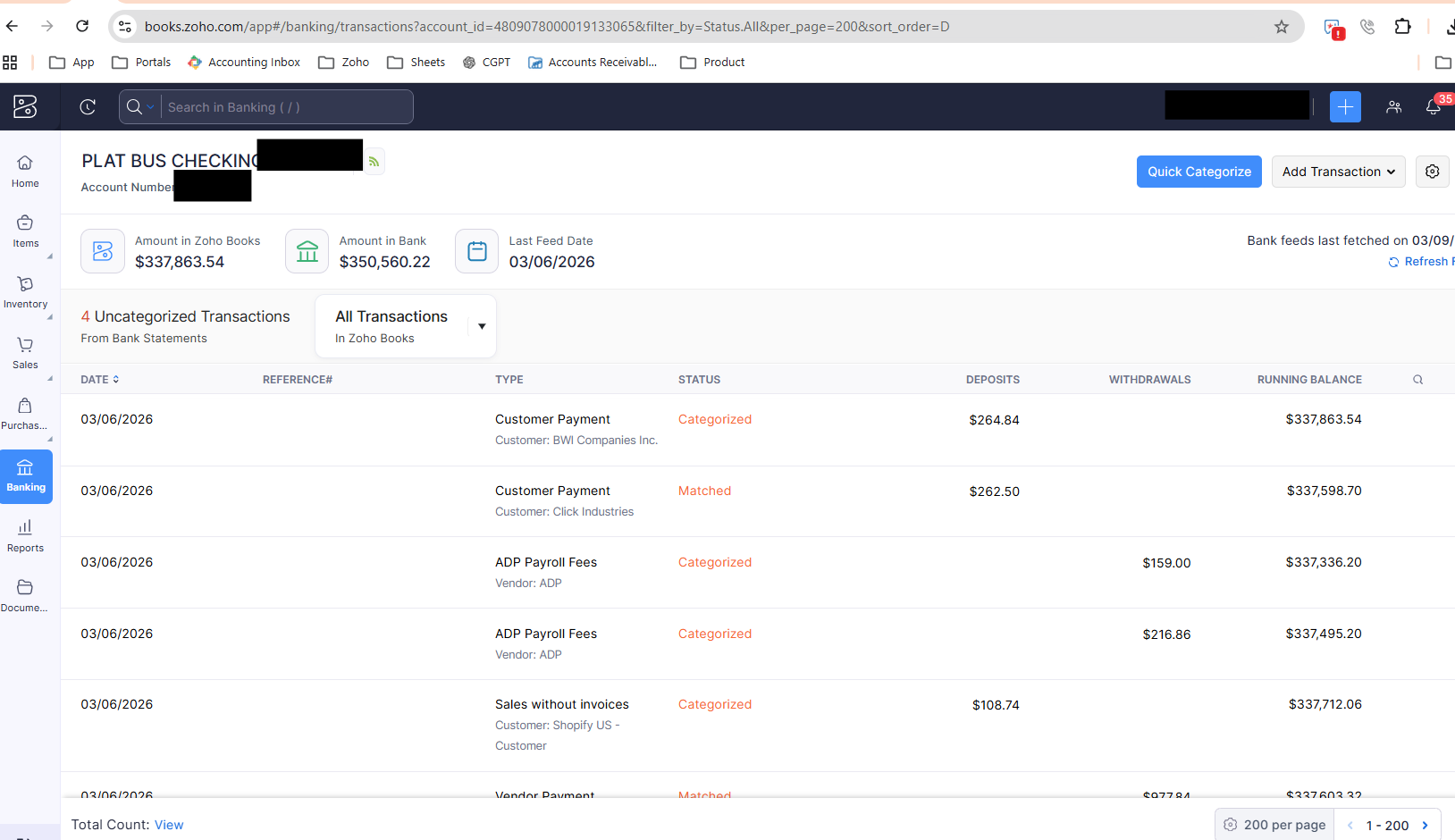
Task: Open the Accounting Inbox bookmark
Action: pos(244,63)
